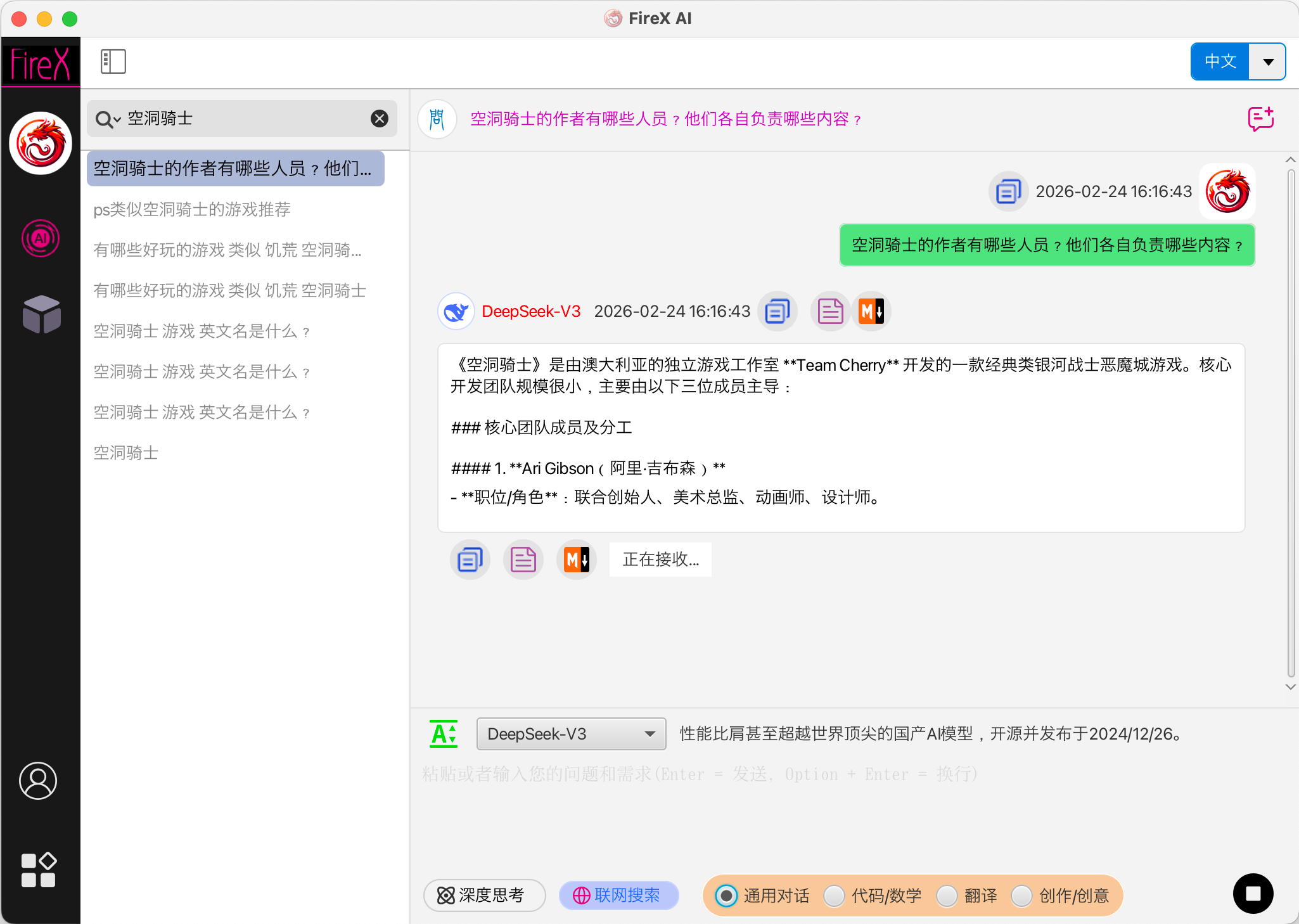The width and height of the screenshot is (1299, 924).
Task: Export the reply as Markdown
Action: [x=575, y=560]
